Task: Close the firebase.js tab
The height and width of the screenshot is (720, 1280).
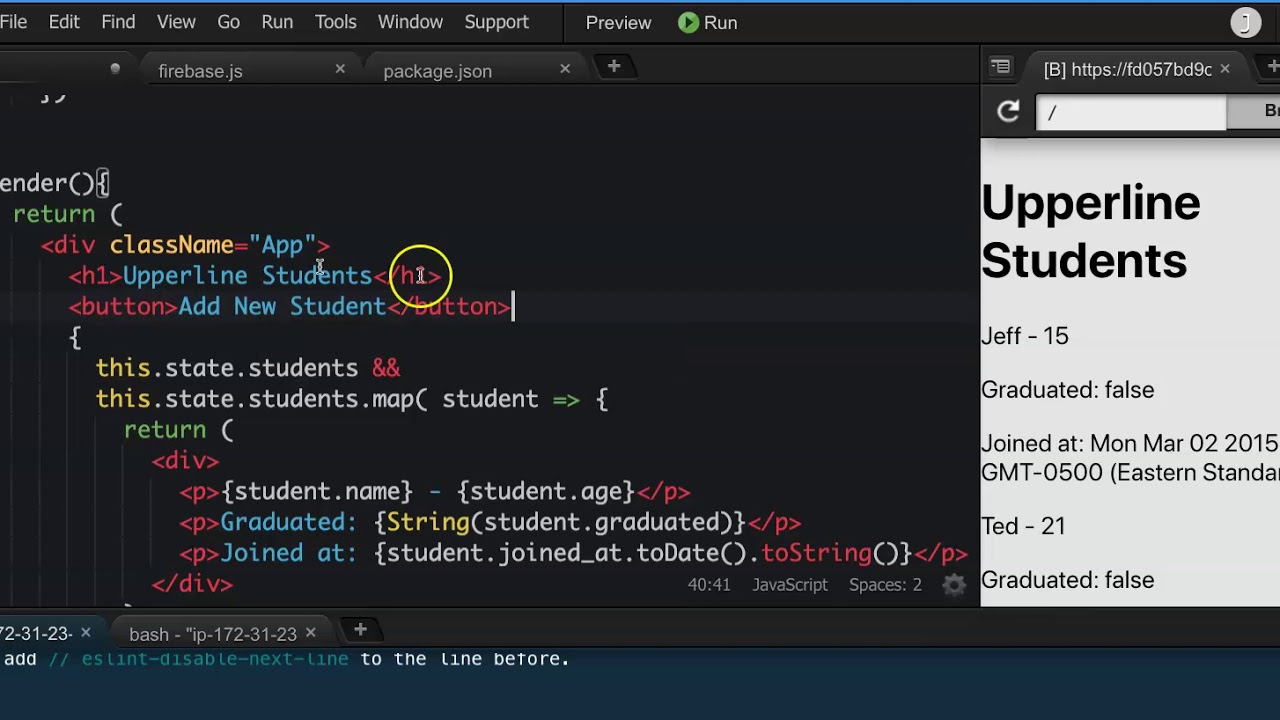Action: pyautogui.click(x=340, y=69)
